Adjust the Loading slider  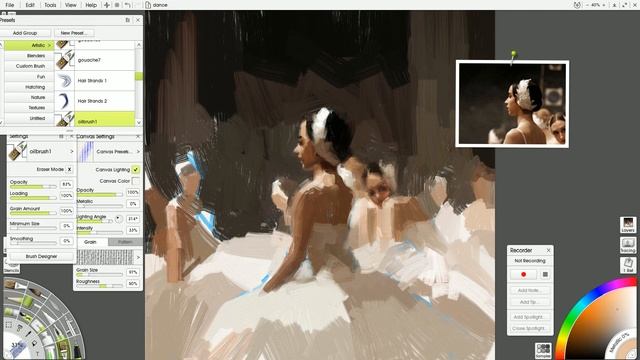pos(33,198)
